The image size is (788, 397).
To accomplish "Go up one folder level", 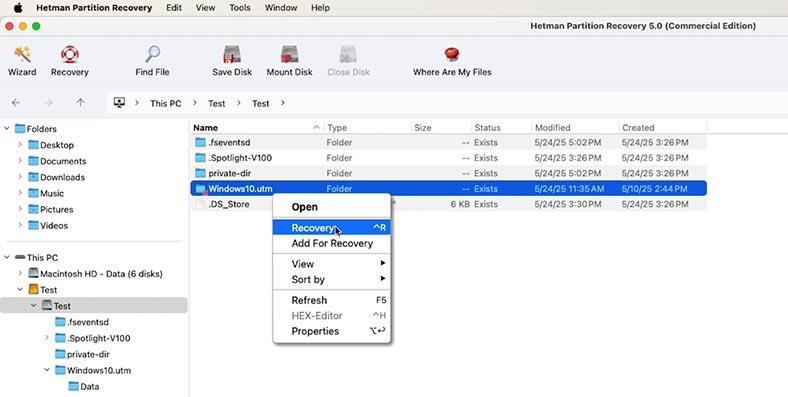I will [80, 103].
